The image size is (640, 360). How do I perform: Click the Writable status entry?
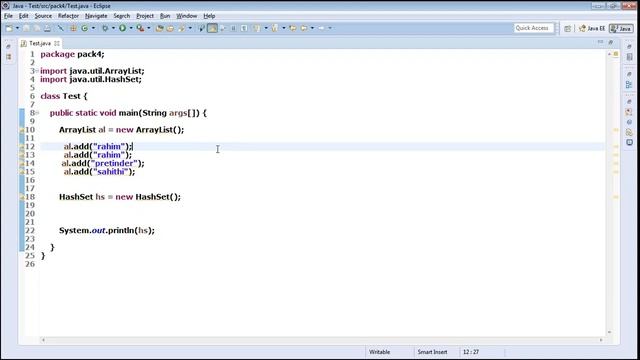coord(380,352)
